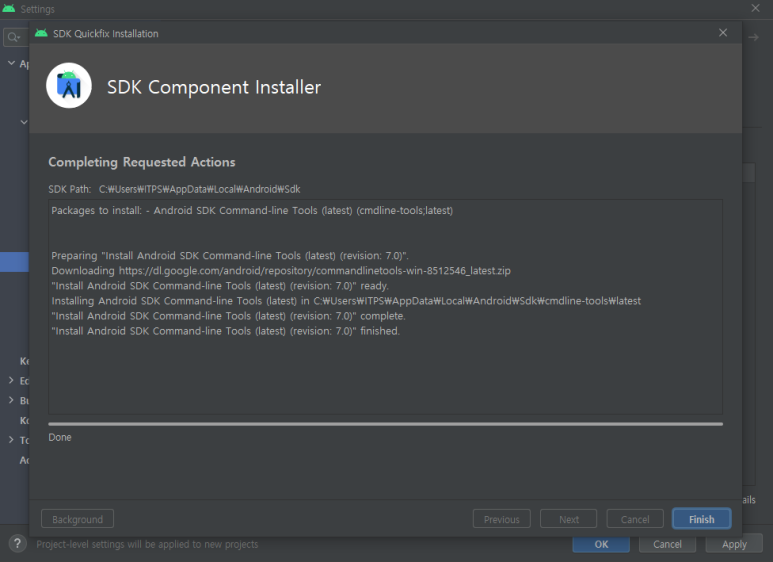This screenshot has width=773, height=562.
Task: Expand the 'Ec' tree node in Settings
Action: coord(11,380)
